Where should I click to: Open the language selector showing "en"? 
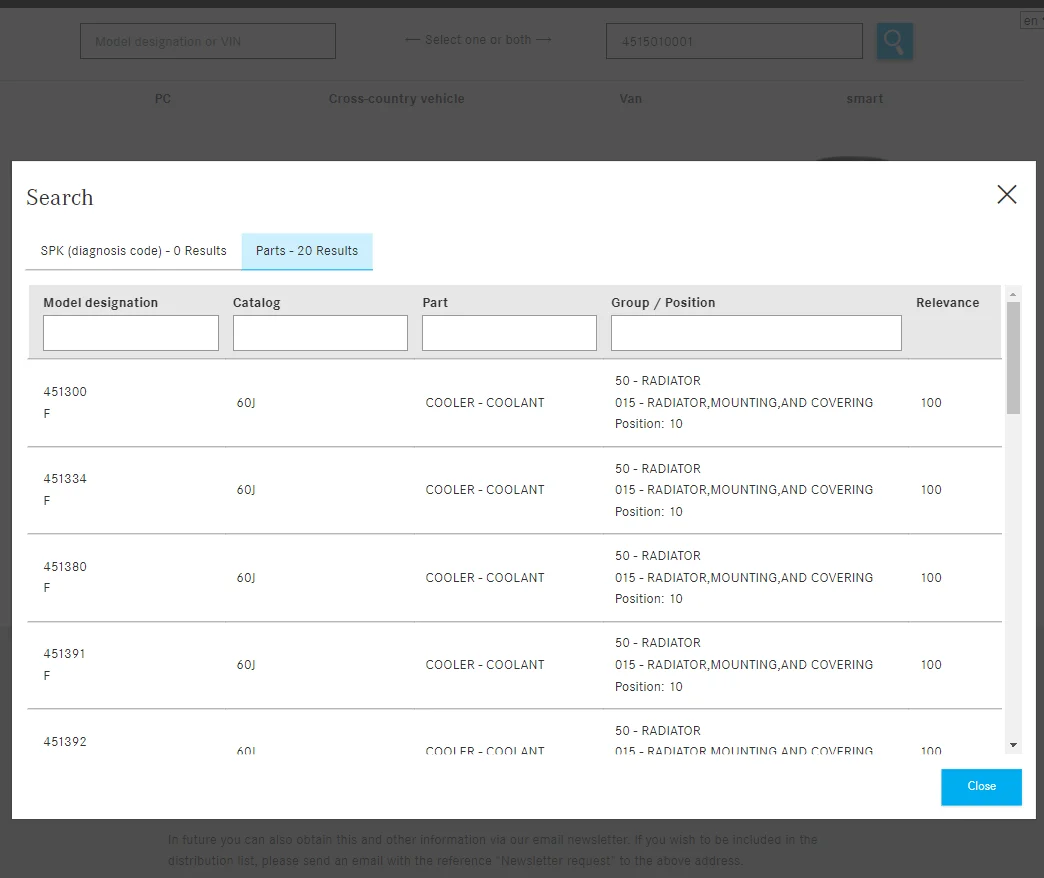(1031, 21)
